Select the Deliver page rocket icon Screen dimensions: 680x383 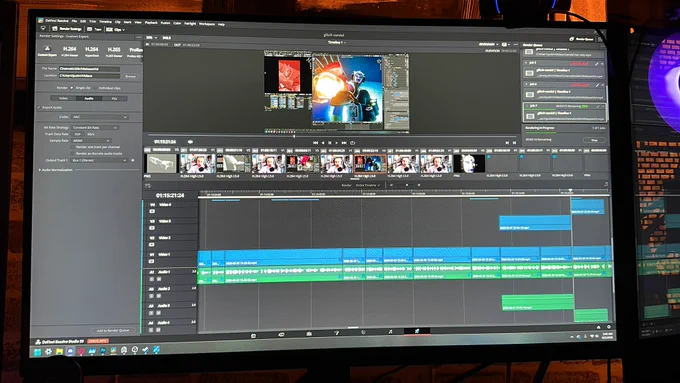pos(417,331)
